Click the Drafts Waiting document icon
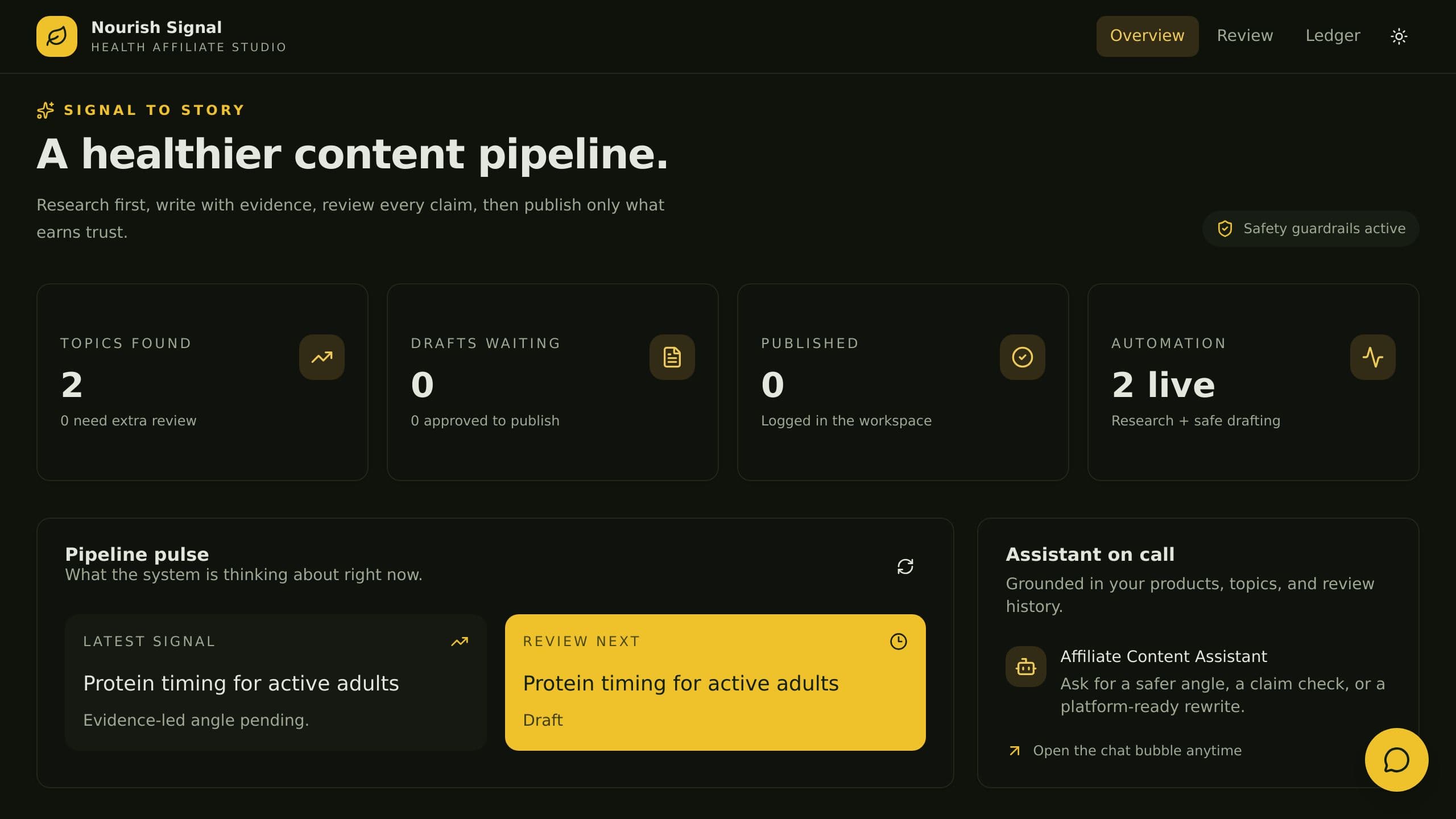This screenshot has width=1456, height=819. click(672, 357)
